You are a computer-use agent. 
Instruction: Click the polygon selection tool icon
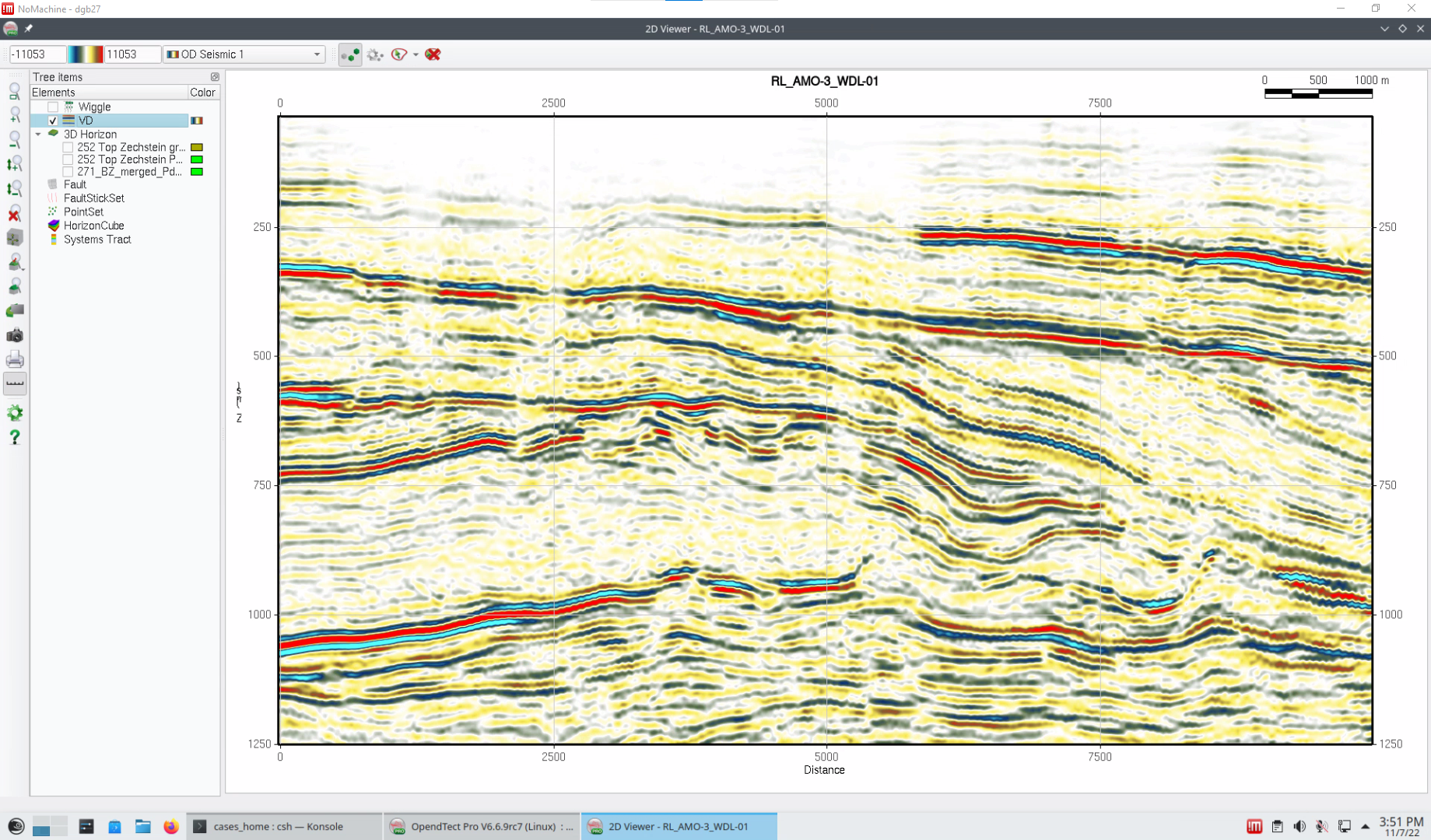point(399,54)
